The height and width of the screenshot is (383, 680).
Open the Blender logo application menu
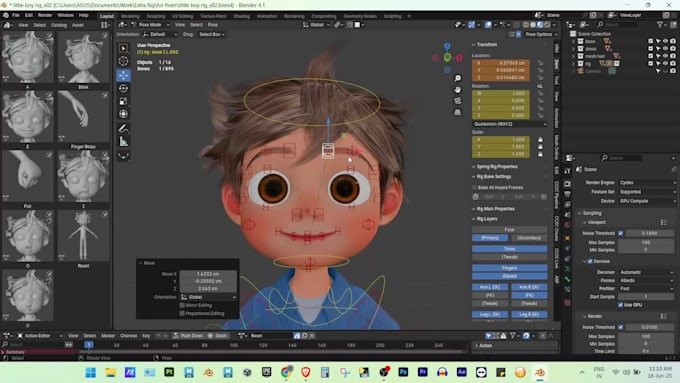coord(6,15)
